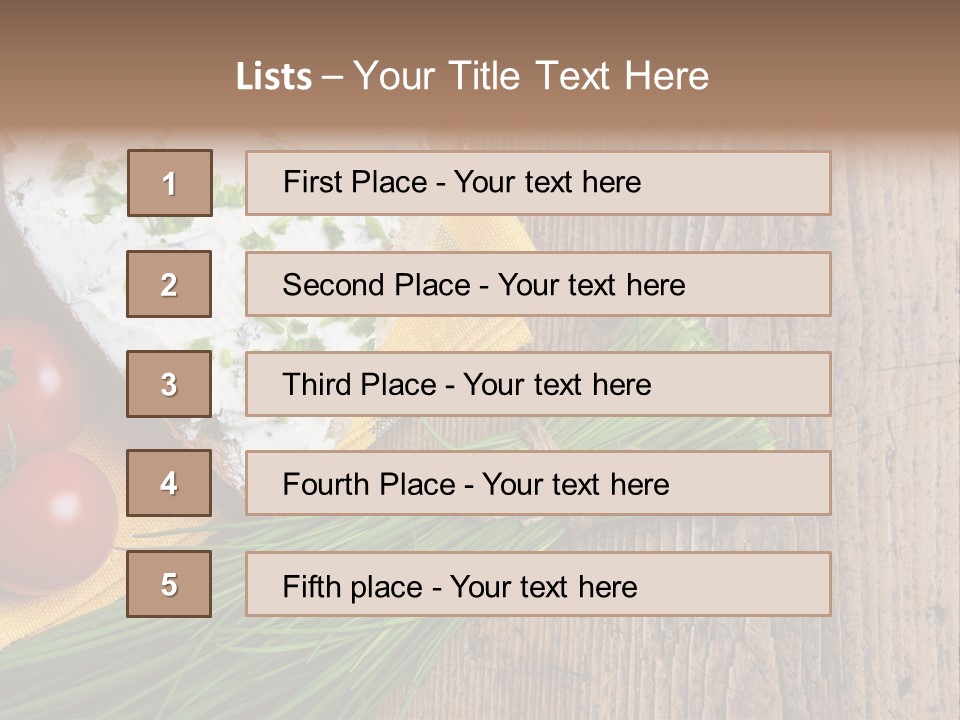Select the number 2 square
This screenshot has width=960, height=720.
point(169,284)
